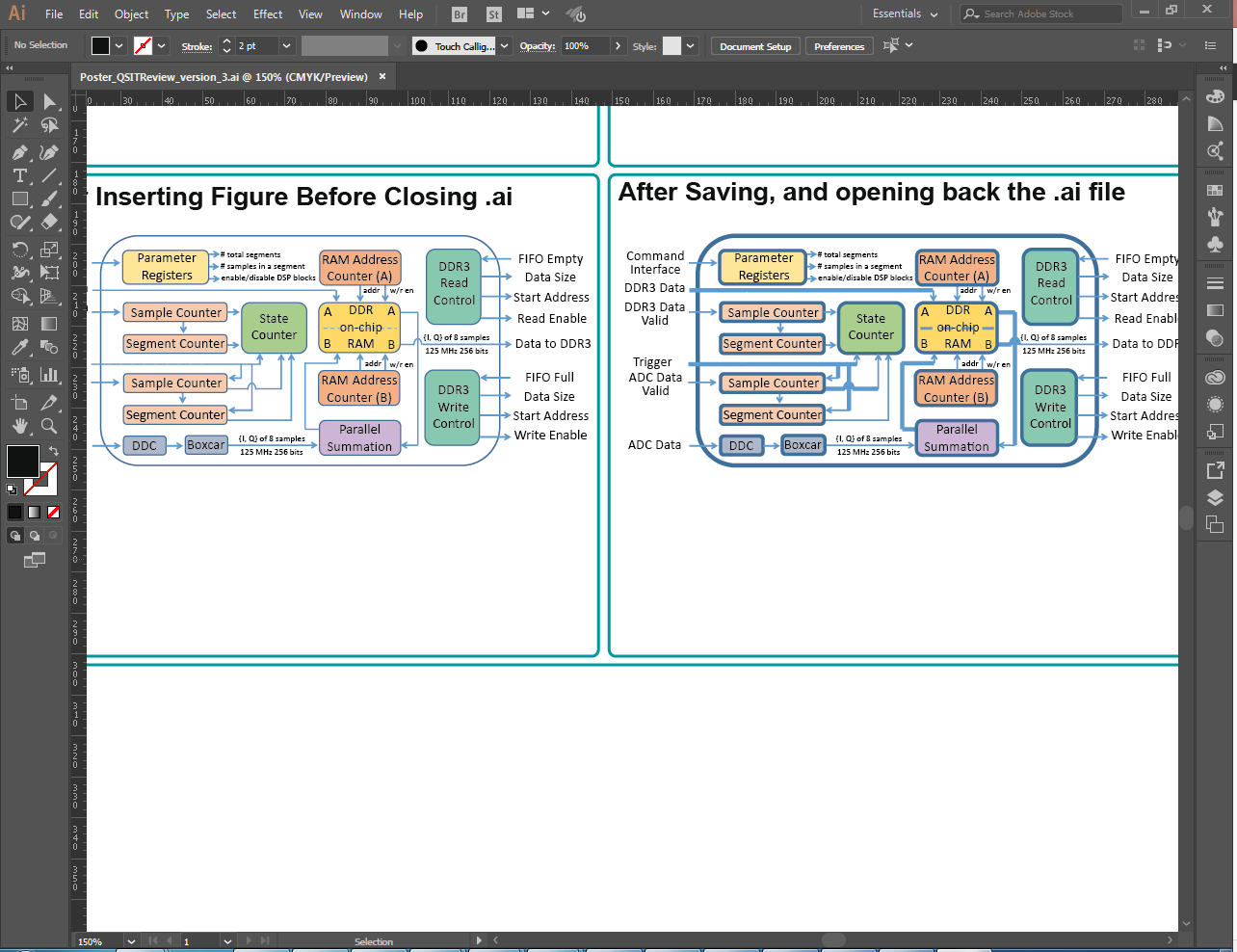Open the graphic Style dropdown
The height and width of the screenshot is (952, 1237).
pyautogui.click(x=690, y=46)
